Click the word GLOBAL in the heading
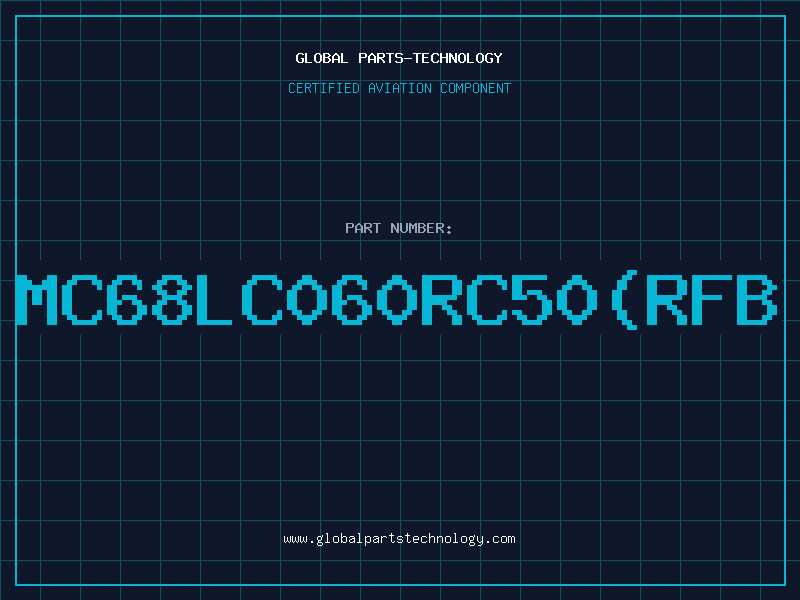This screenshot has width=800, height=600. point(322,58)
